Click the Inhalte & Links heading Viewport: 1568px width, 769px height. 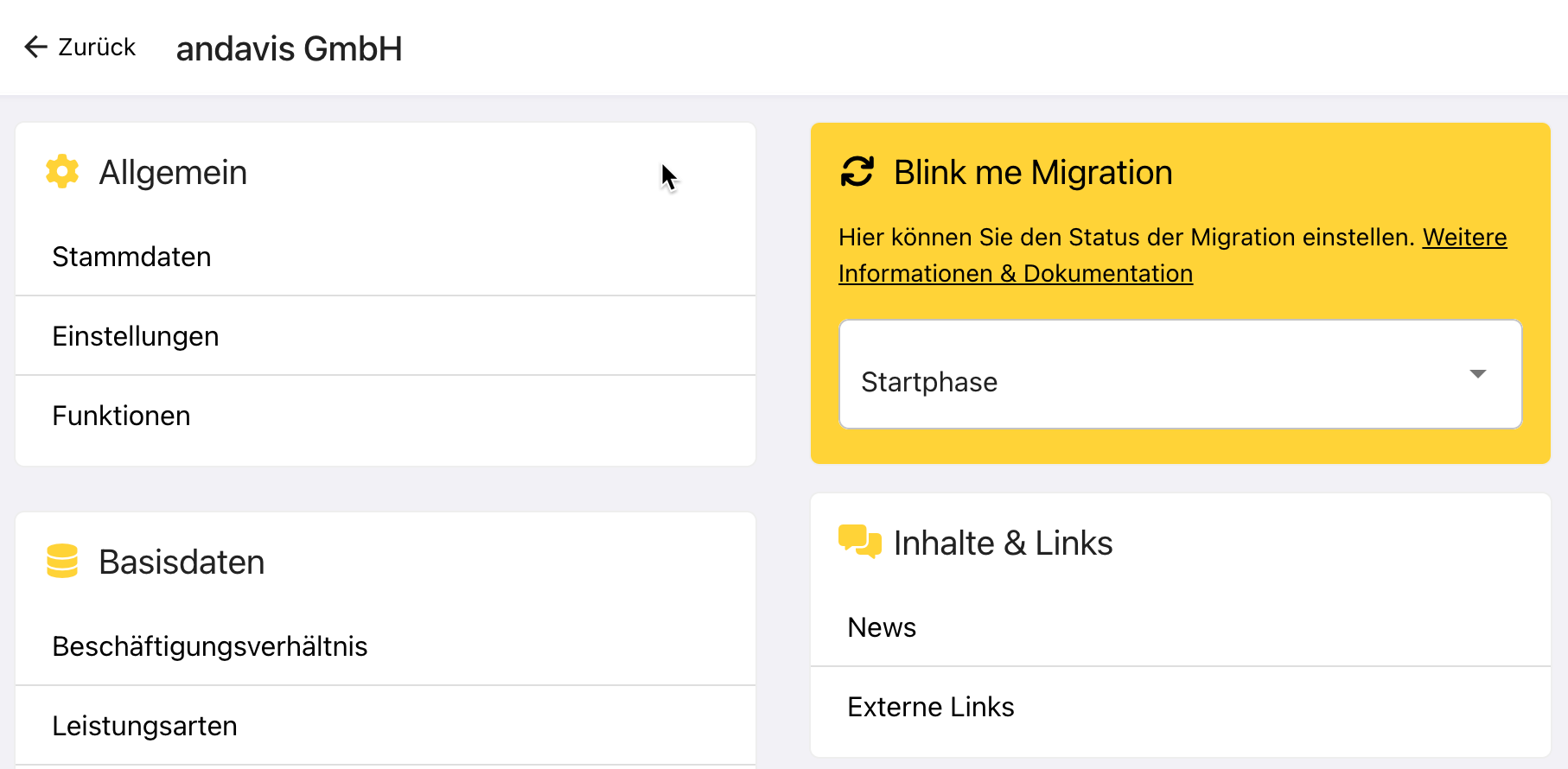[1003, 543]
